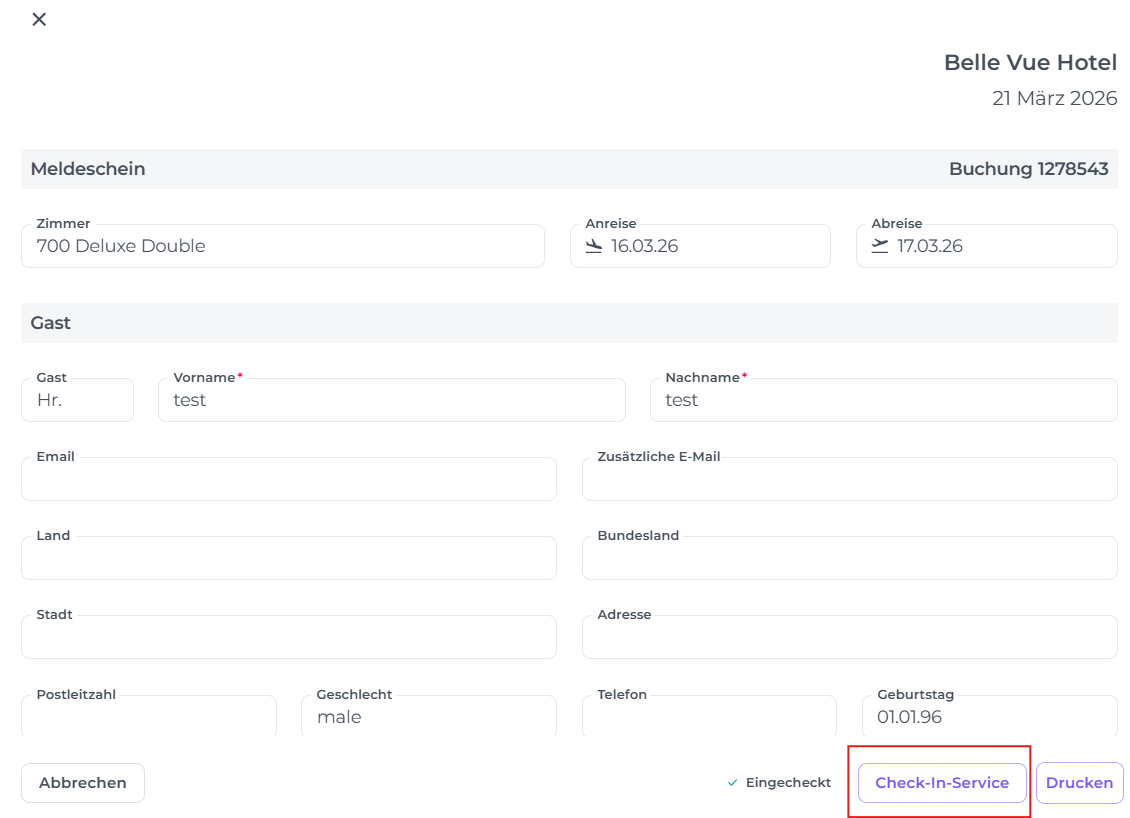Select the Postleitzahl input field
The width and height of the screenshot is (1130, 818).
[x=148, y=717]
